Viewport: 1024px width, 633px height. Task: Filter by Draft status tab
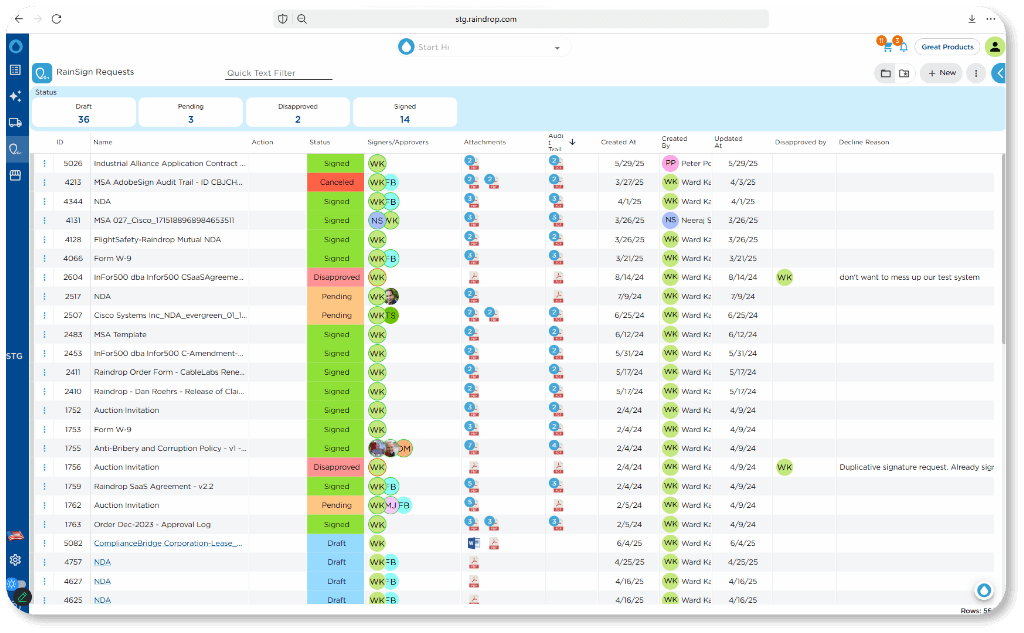click(x=84, y=113)
